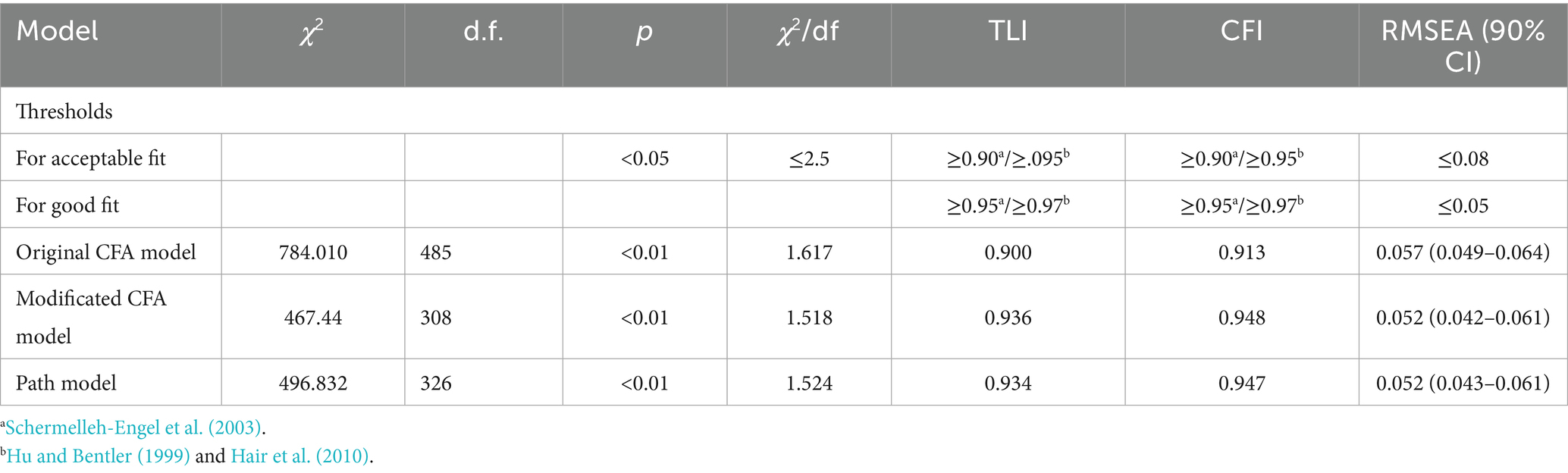Click the RMSEA (90% CI) header cell
Screen dimensions: 1568x473
[x=1463, y=45]
